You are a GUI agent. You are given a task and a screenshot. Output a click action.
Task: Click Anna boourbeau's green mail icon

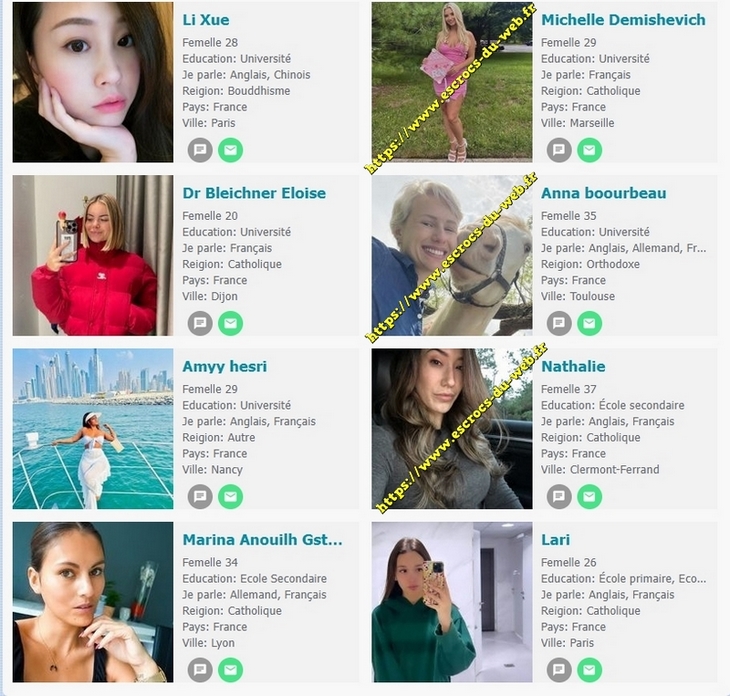click(x=589, y=323)
